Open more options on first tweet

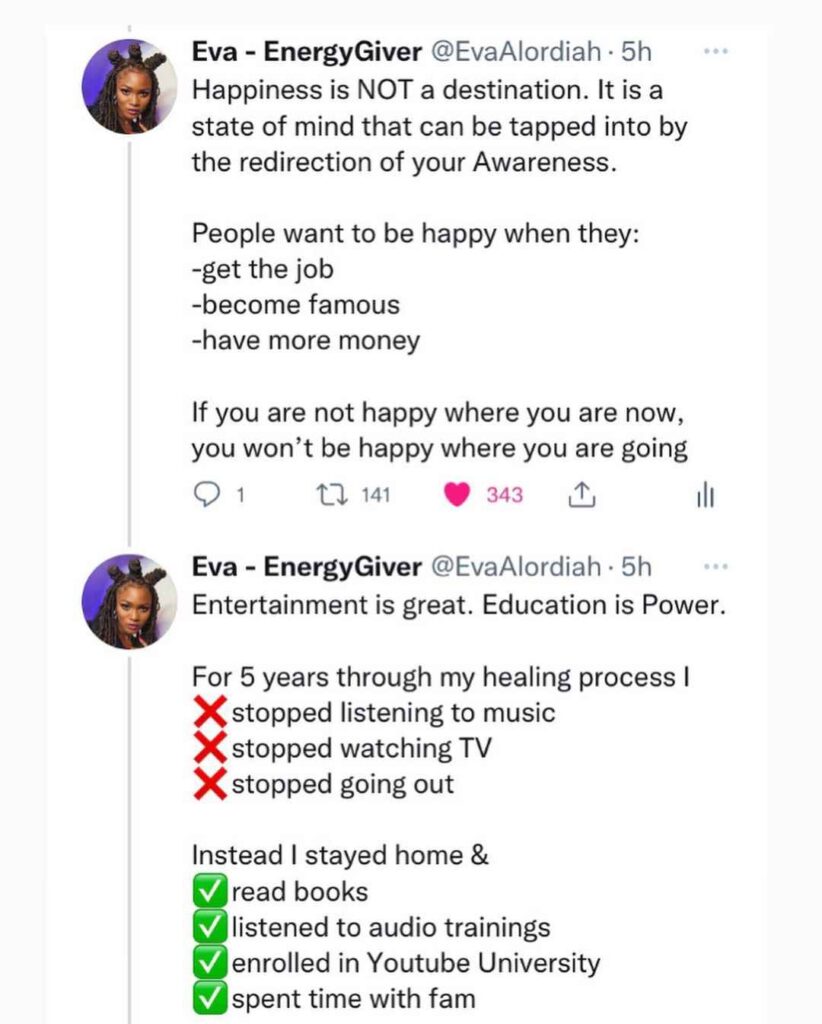716,50
